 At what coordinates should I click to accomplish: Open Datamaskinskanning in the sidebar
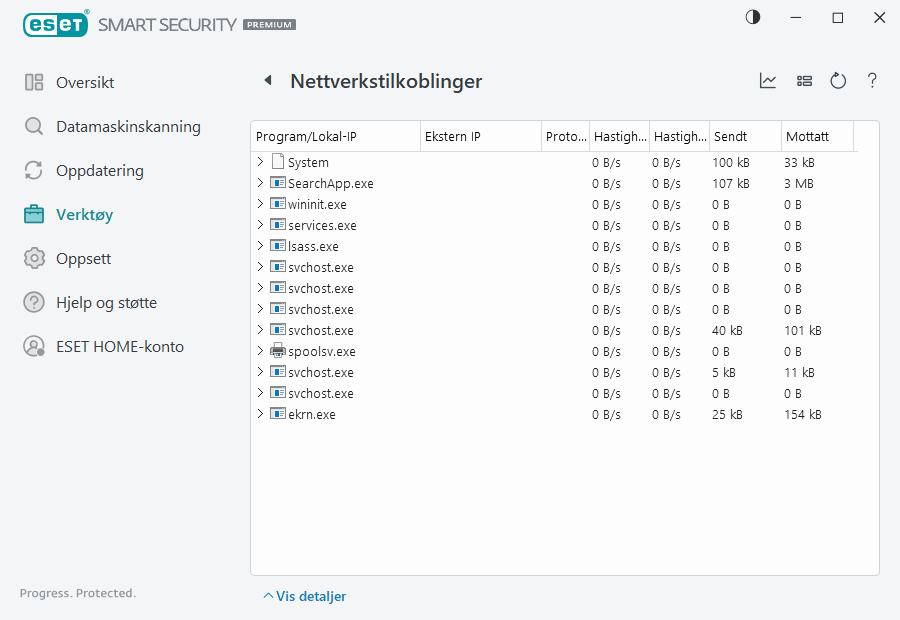coord(128,127)
